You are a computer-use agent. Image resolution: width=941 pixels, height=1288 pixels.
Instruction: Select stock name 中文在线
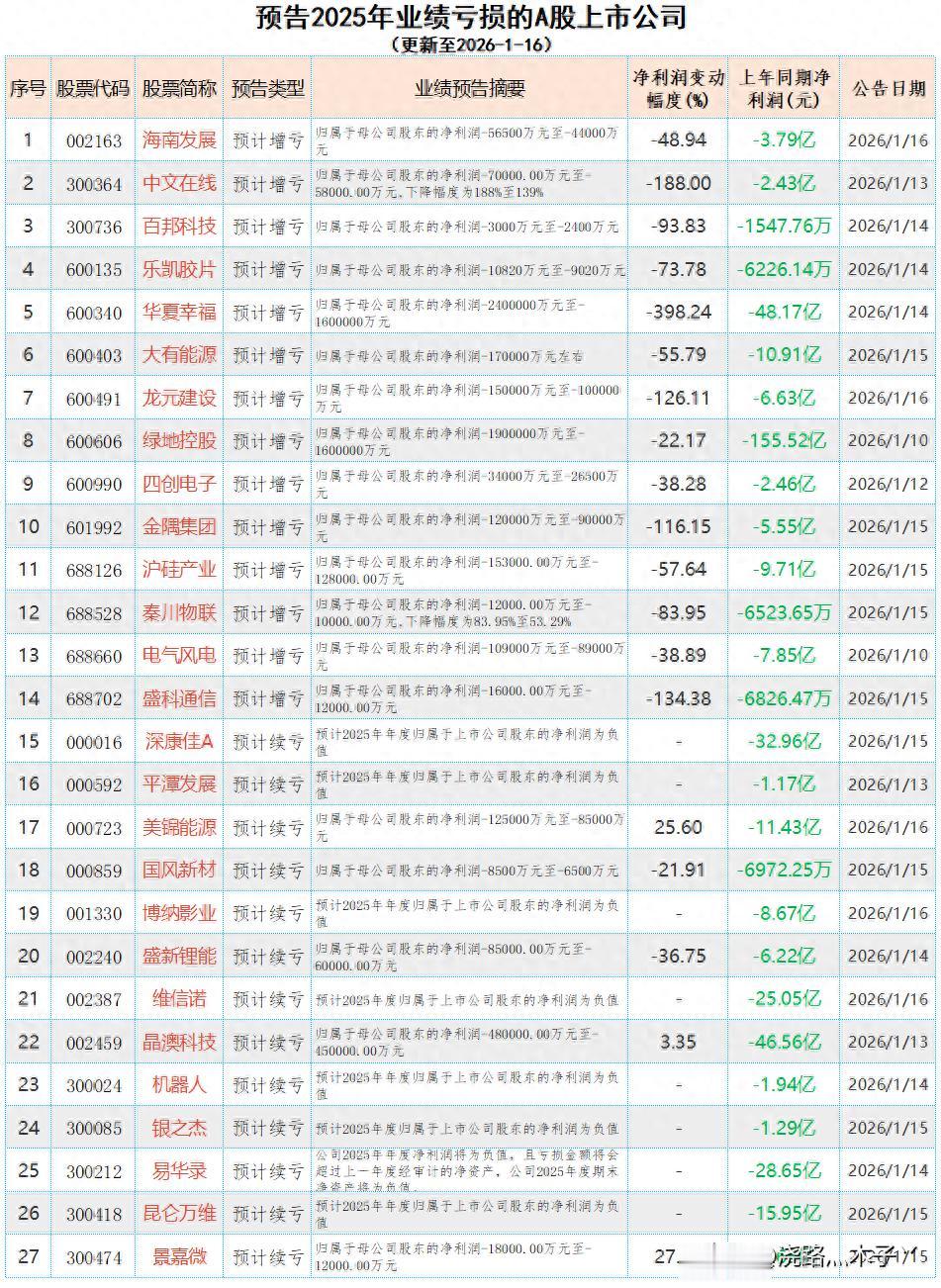pos(179,183)
